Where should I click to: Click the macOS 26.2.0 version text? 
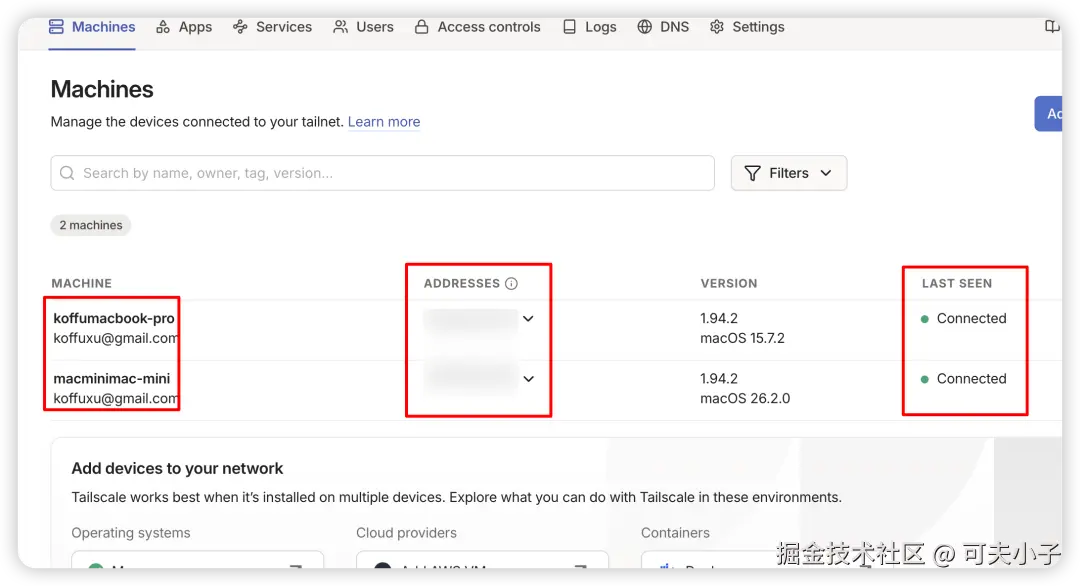[745, 398]
